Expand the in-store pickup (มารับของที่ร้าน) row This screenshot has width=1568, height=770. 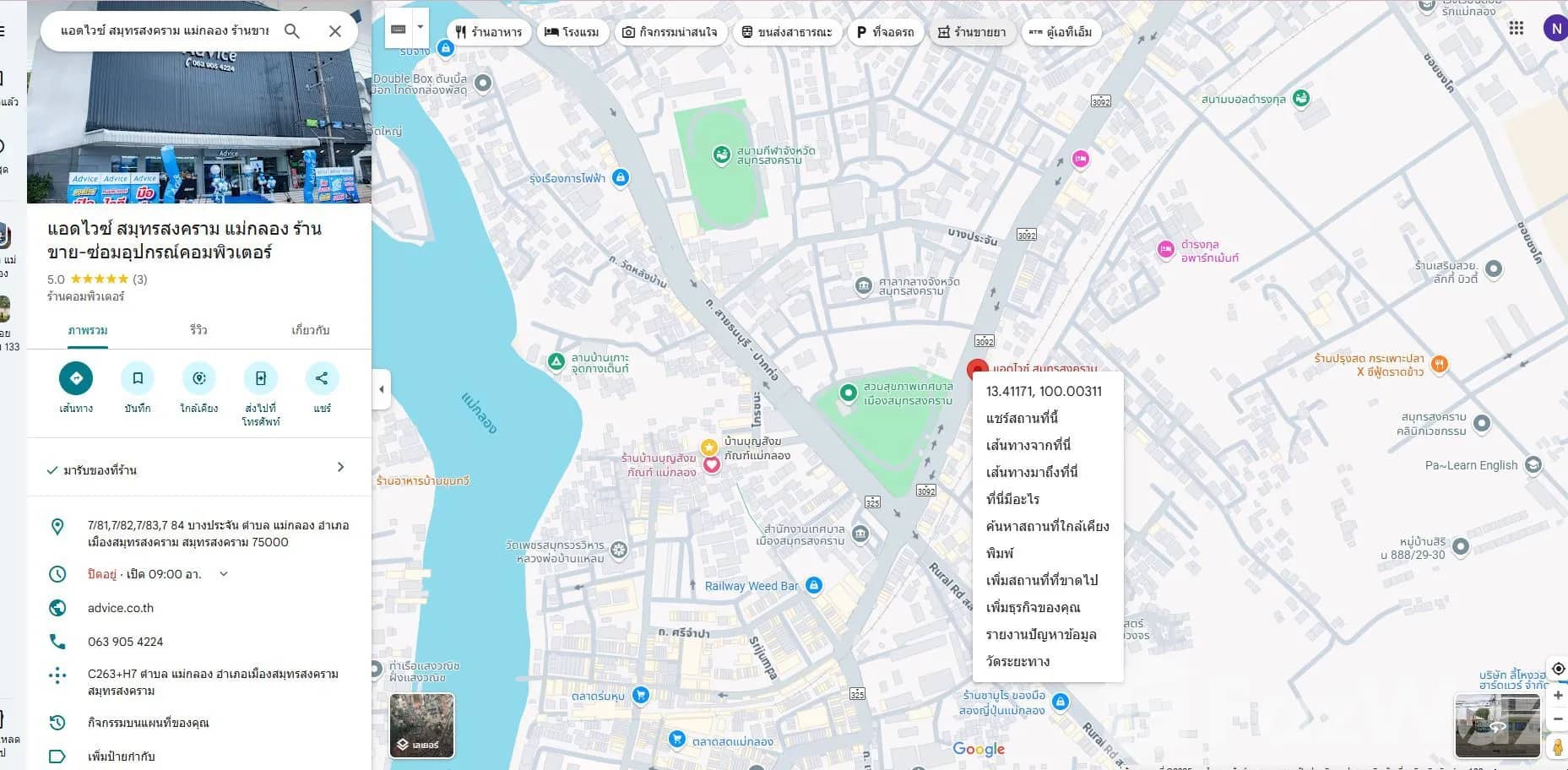tap(340, 468)
